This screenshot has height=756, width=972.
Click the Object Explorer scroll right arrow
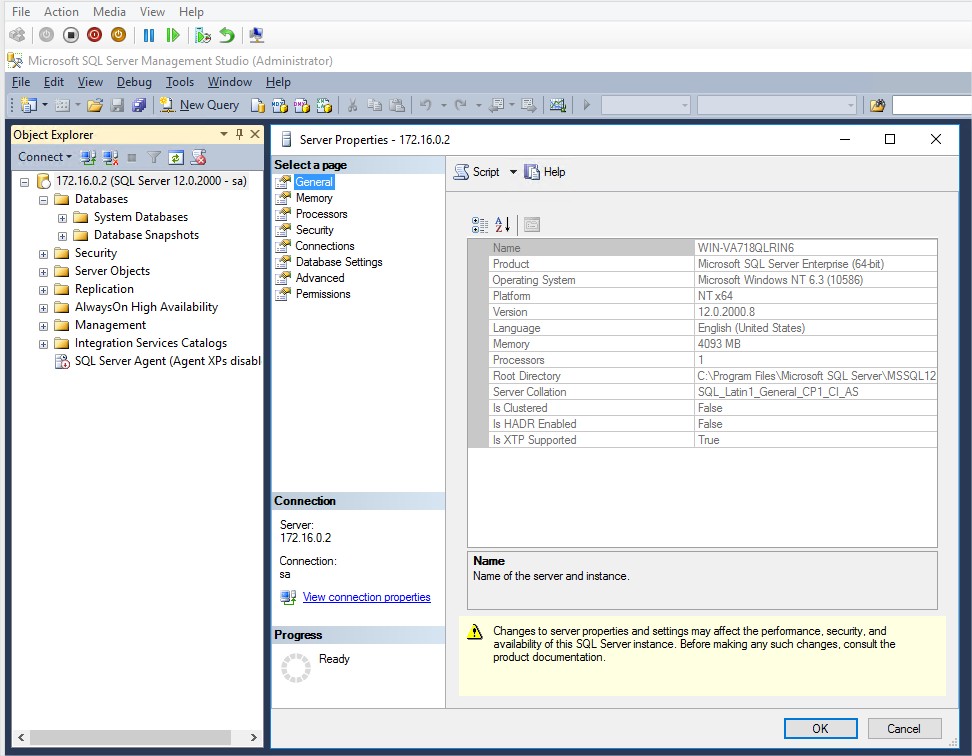(254, 737)
